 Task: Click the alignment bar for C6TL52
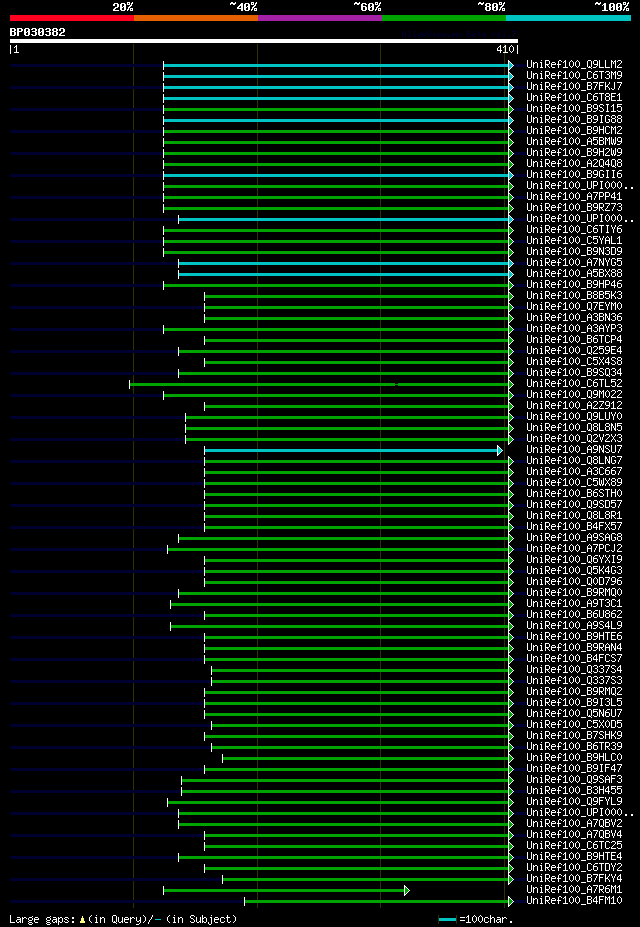(322, 384)
